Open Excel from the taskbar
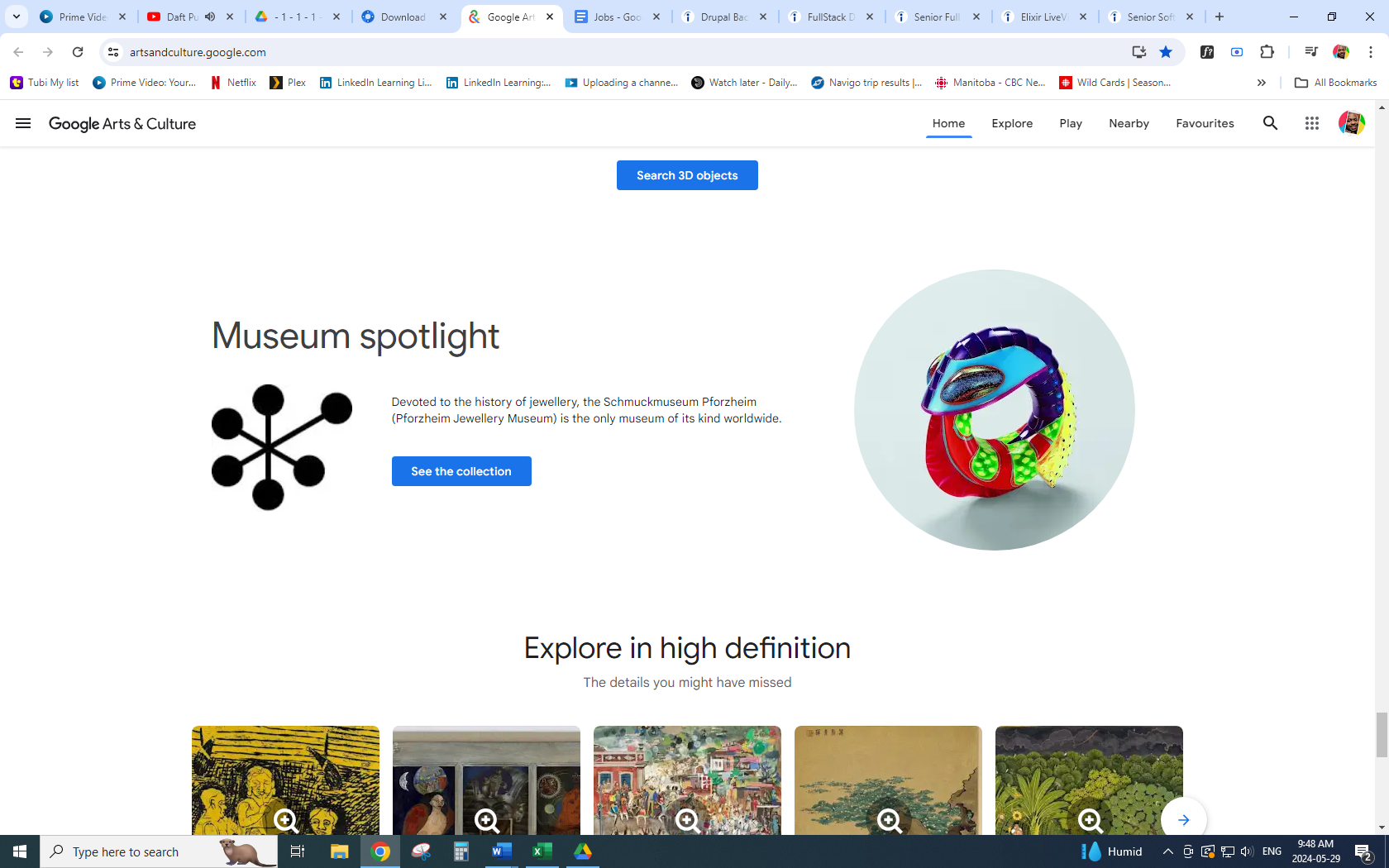The height and width of the screenshot is (868, 1389). tap(542, 851)
